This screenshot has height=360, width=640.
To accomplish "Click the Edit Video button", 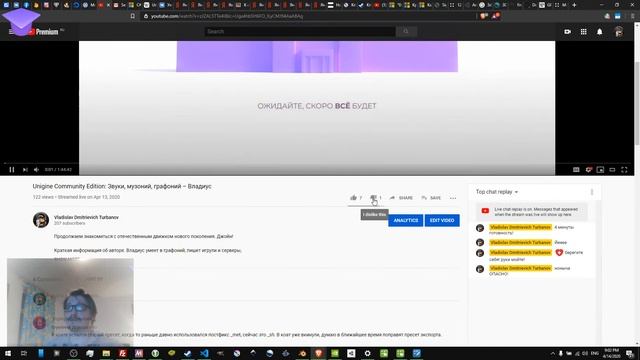I will point(442,220).
